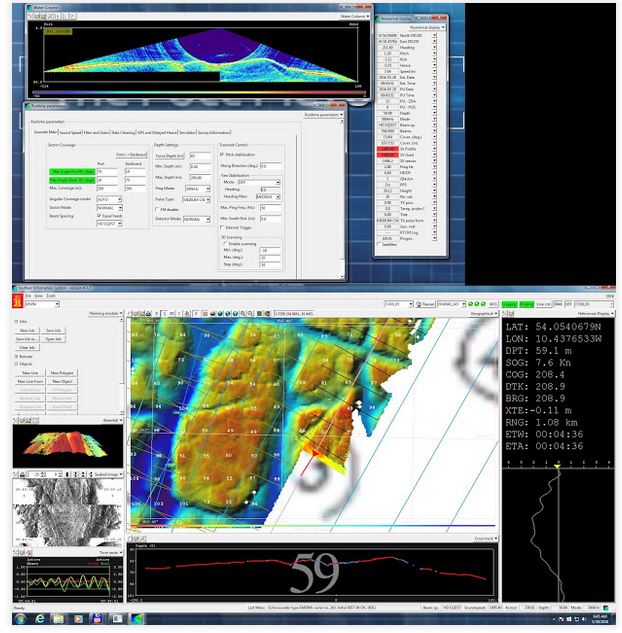This screenshot has height=633, width=622.
Task: Check the Enable scanning option
Action: pos(227,243)
